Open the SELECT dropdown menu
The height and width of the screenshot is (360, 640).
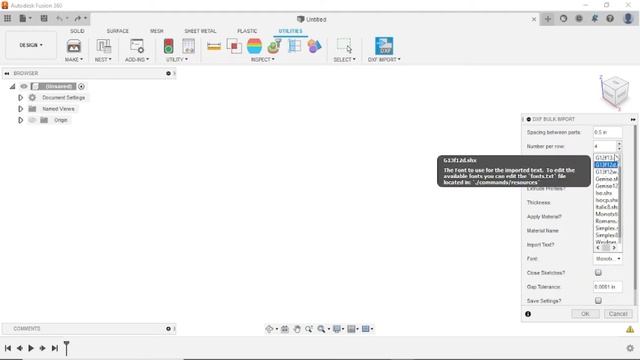(x=344, y=60)
